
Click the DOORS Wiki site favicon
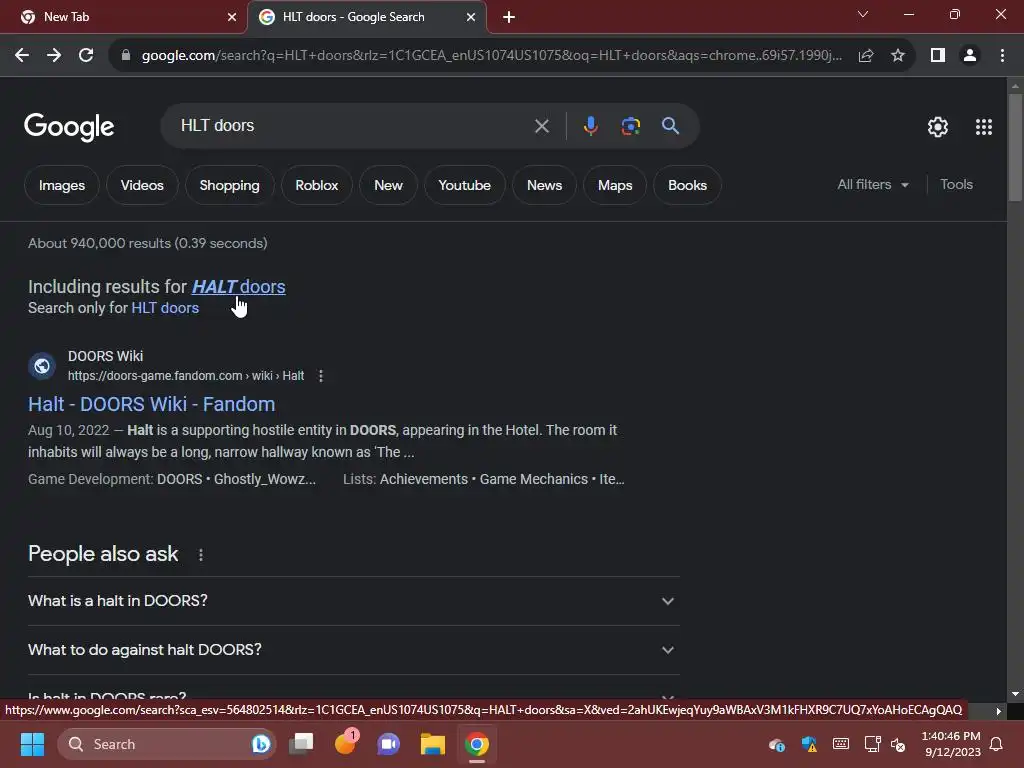pos(42,366)
